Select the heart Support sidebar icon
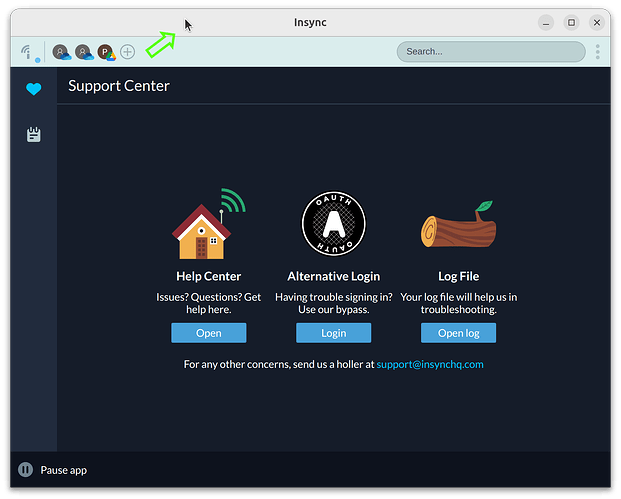This screenshot has width=621, height=499. [34, 89]
